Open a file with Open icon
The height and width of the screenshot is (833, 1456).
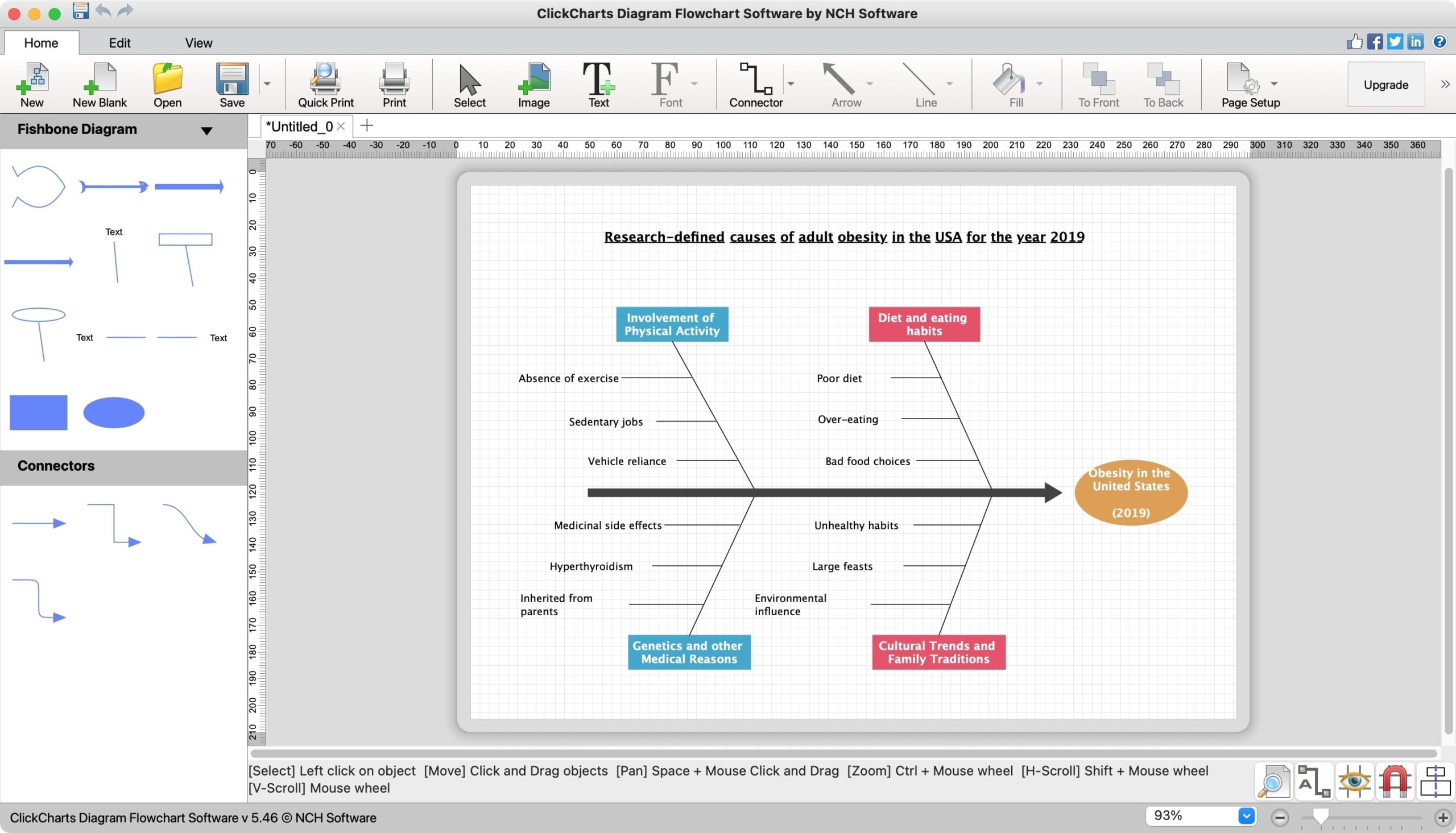click(167, 85)
